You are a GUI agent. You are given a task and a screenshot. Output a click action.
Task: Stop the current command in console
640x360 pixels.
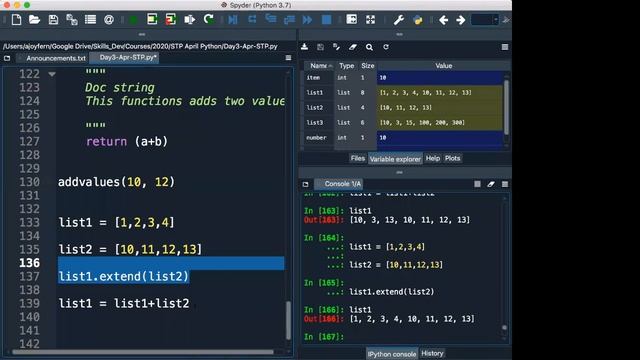click(x=477, y=184)
